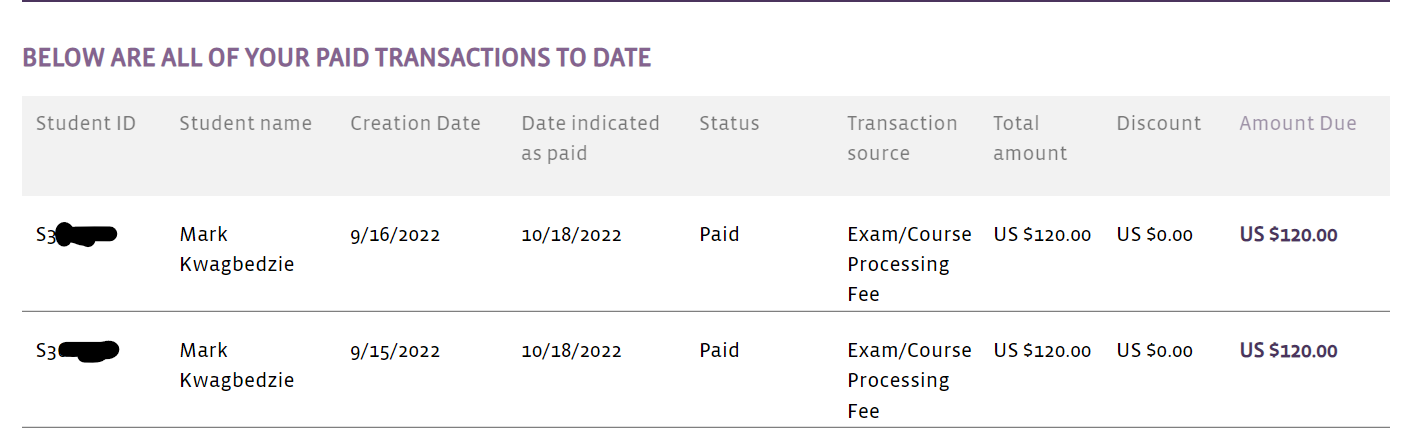Select the "Amount Due" column header
Screen dimensions: 1408x431
click(x=1298, y=124)
